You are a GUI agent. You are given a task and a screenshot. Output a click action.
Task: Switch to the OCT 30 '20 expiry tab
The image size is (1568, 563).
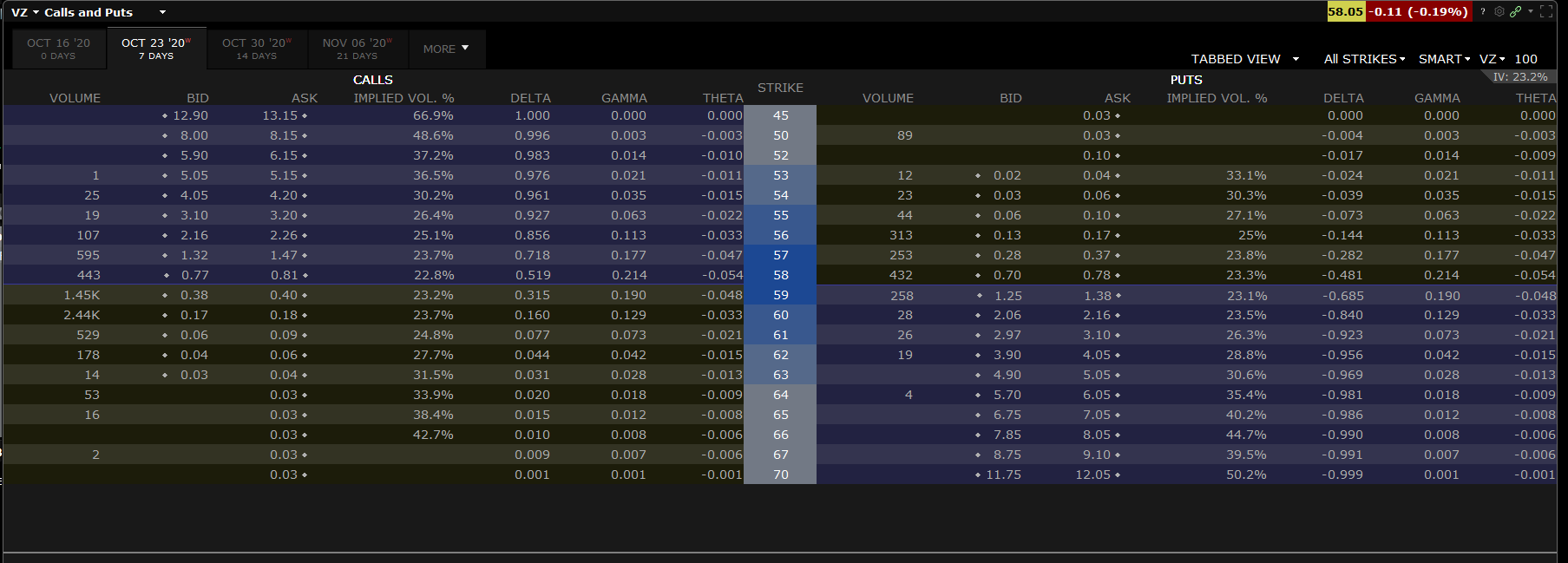(257, 49)
